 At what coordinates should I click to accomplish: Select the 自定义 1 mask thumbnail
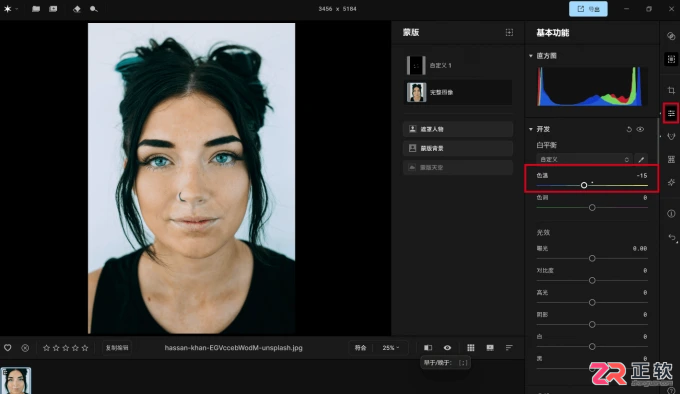[416, 65]
